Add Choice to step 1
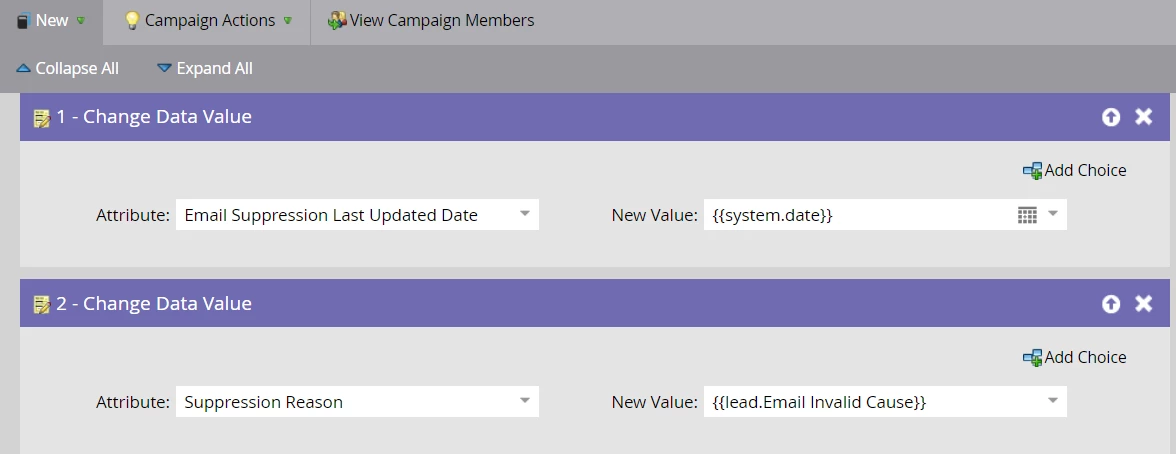The width and height of the screenshot is (1176, 454). (x=1075, y=171)
